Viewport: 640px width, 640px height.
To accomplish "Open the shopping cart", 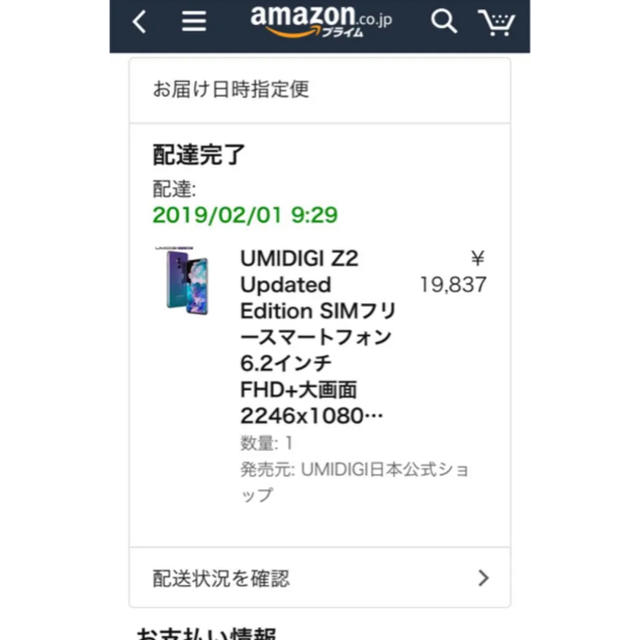I will click(x=496, y=22).
